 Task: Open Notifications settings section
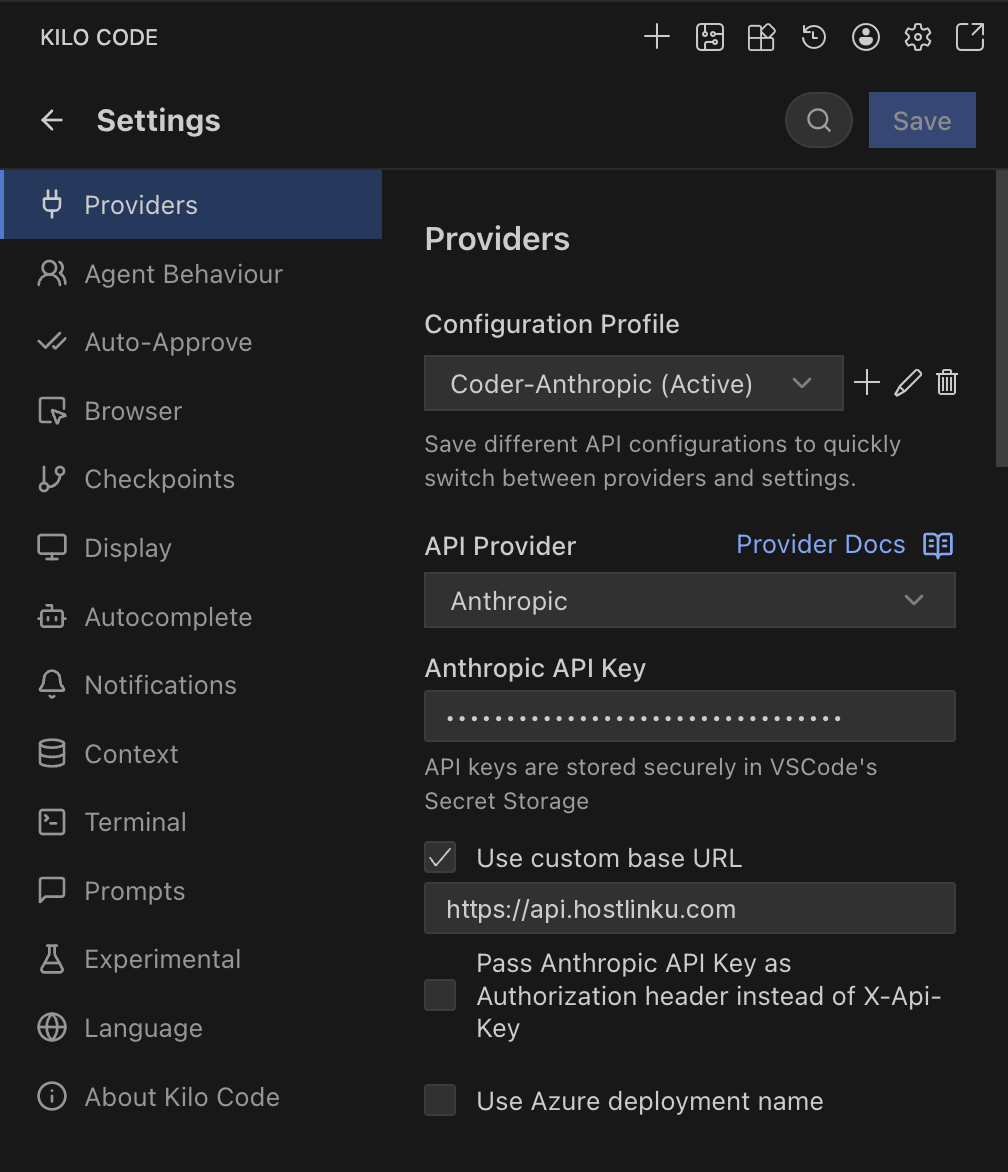[193, 685]
